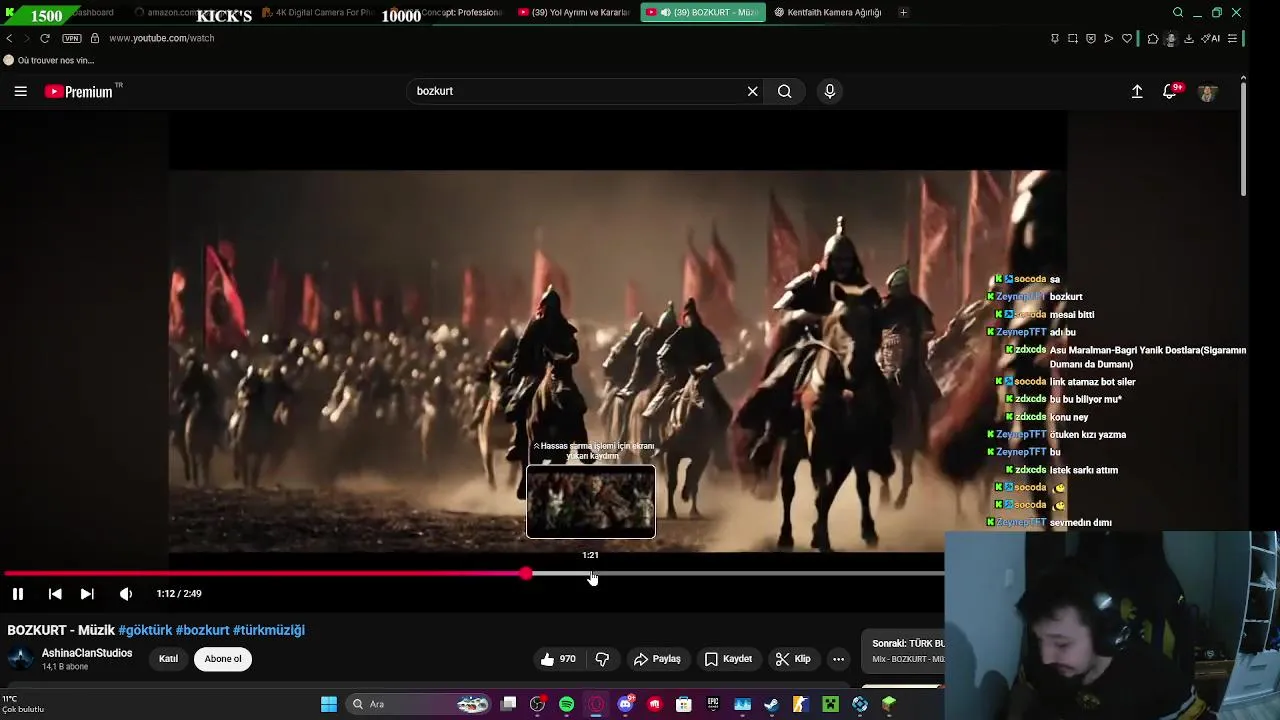Open the YouTube guide hamburger menu
The height and width of the screenshot is (720, 1280).
(20, 91)
